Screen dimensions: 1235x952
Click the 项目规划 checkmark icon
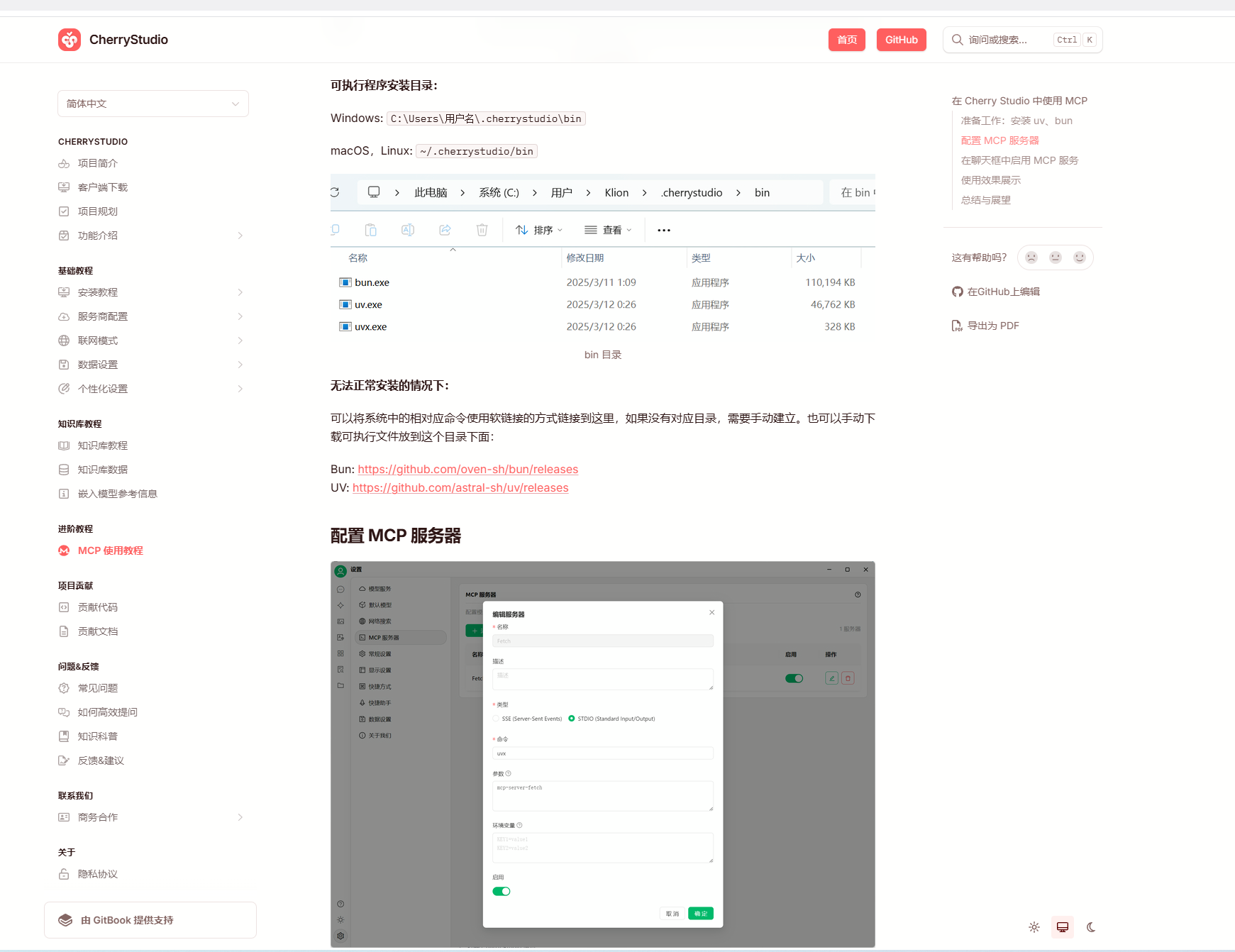[x=64, y=211]
